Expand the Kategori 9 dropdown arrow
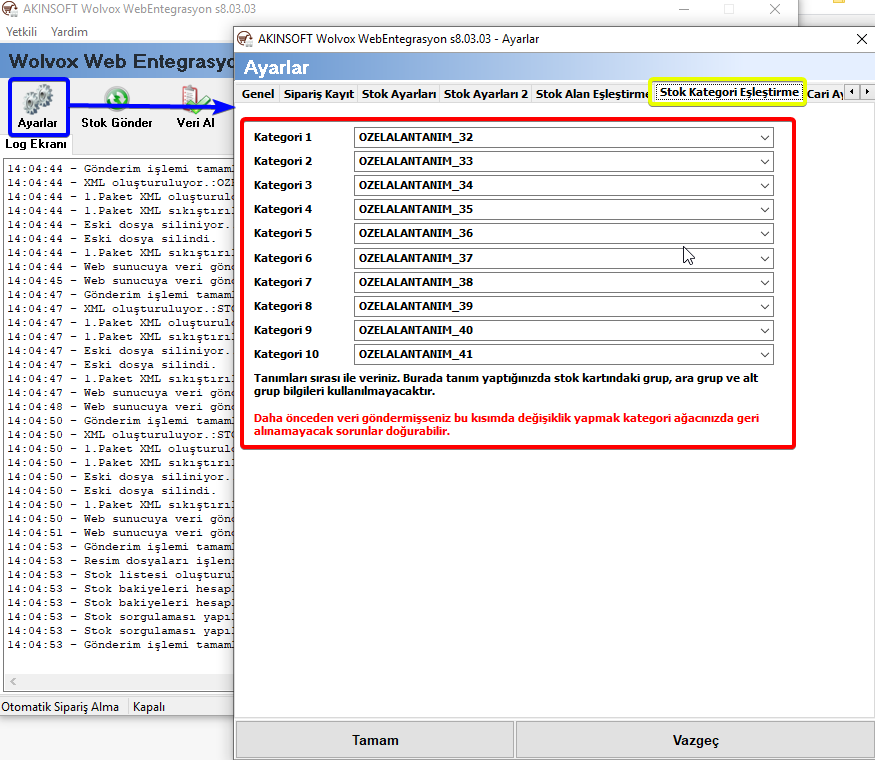 coord(765,331)
